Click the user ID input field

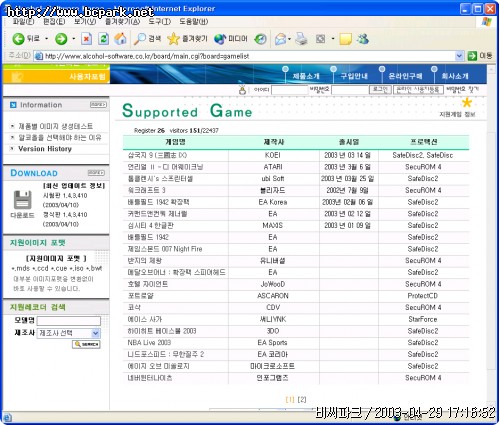click(x=289, y=90)
